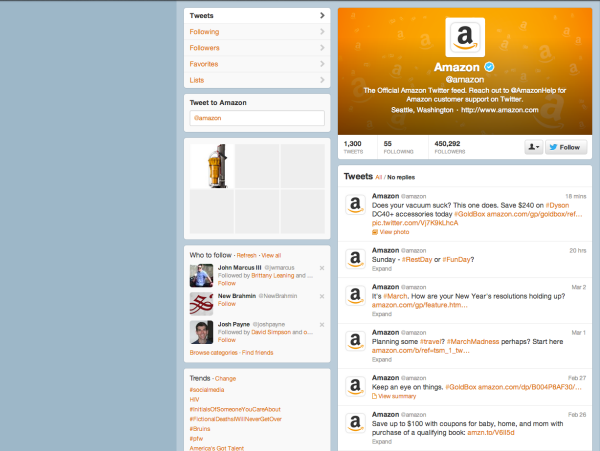Viewport: 600px width, 451px height.
Task: Expand the Sunday RestDay tweet
Action: coord(383,269)
